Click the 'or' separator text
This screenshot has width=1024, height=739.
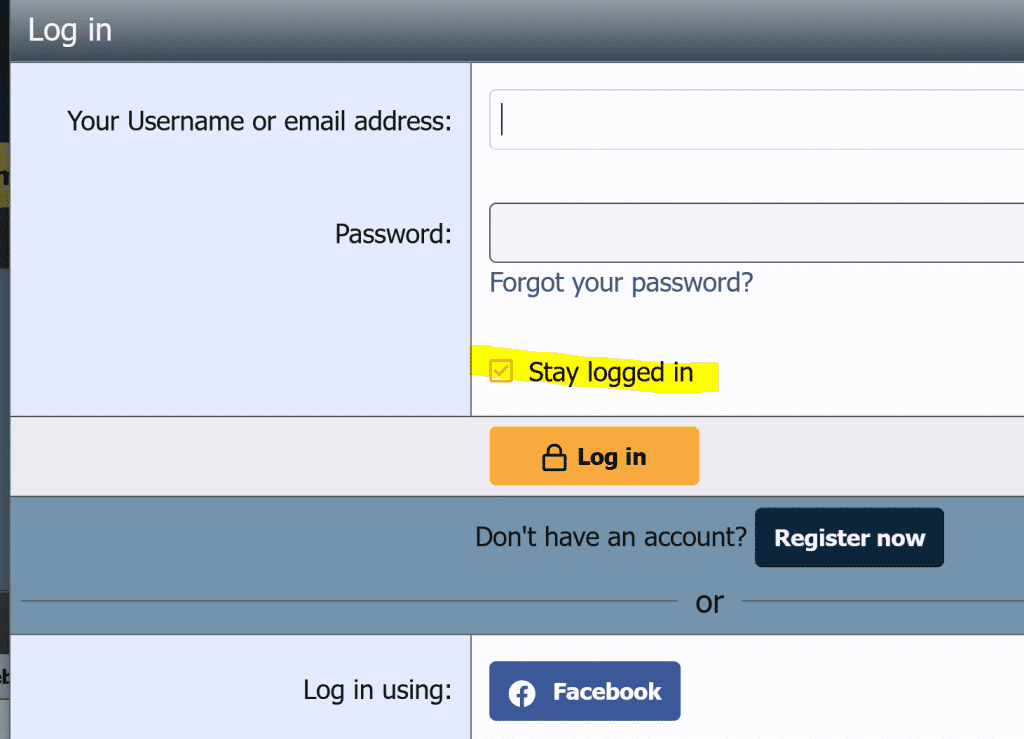(x=709, y=602)
